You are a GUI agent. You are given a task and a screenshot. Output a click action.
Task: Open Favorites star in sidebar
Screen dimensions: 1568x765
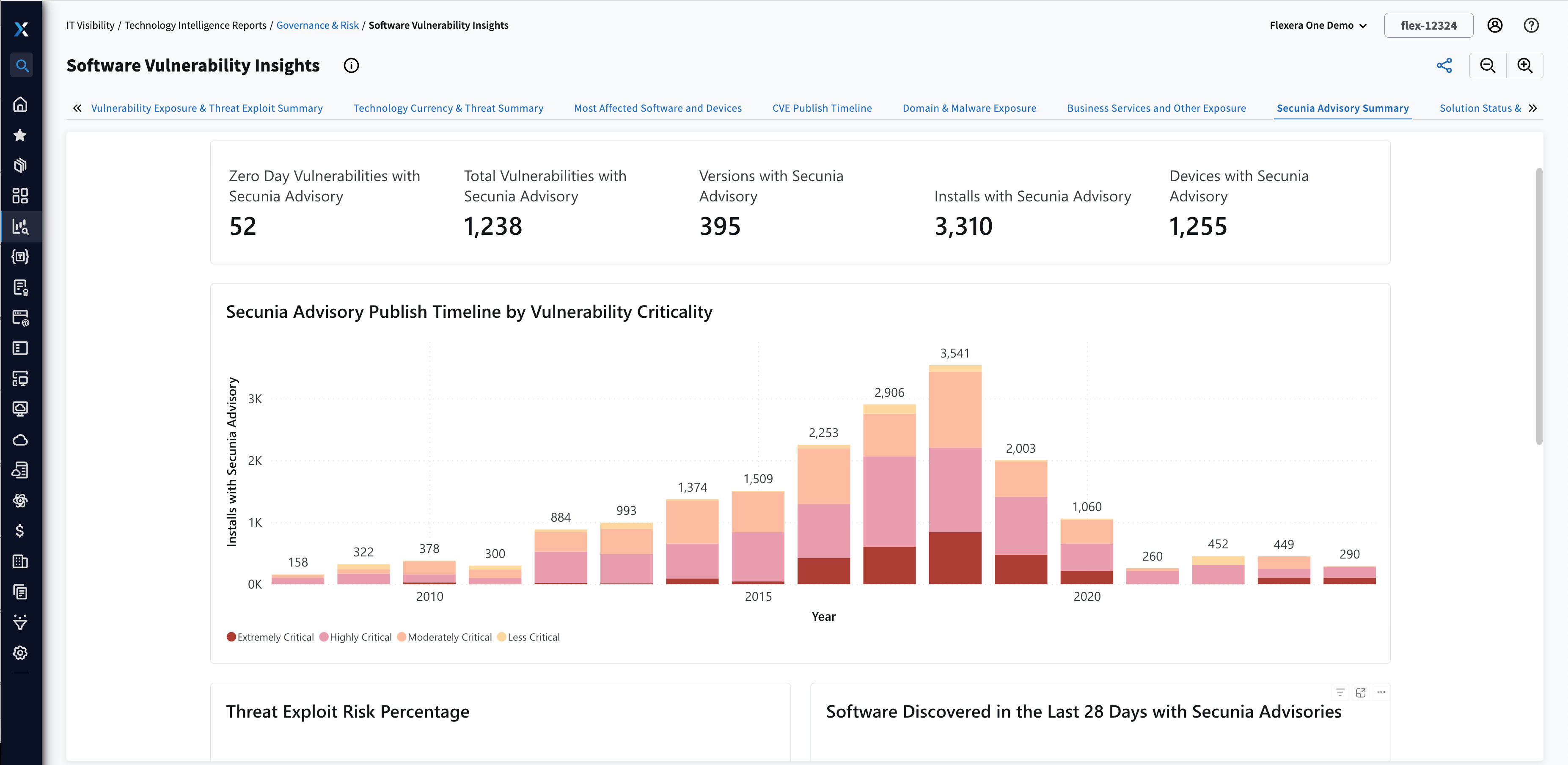click(x=21, y=135)
